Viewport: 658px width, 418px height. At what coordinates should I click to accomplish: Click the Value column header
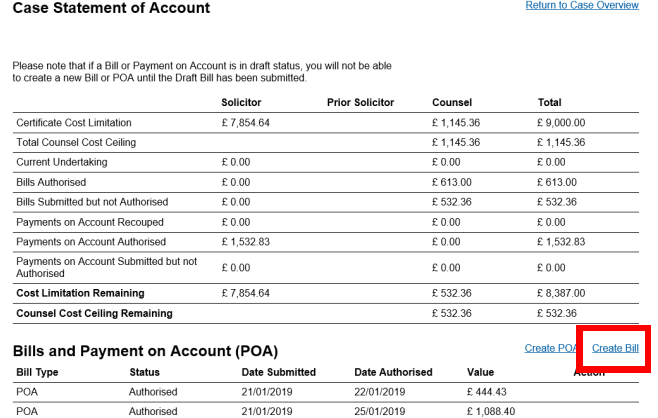[x=480, y=372]
